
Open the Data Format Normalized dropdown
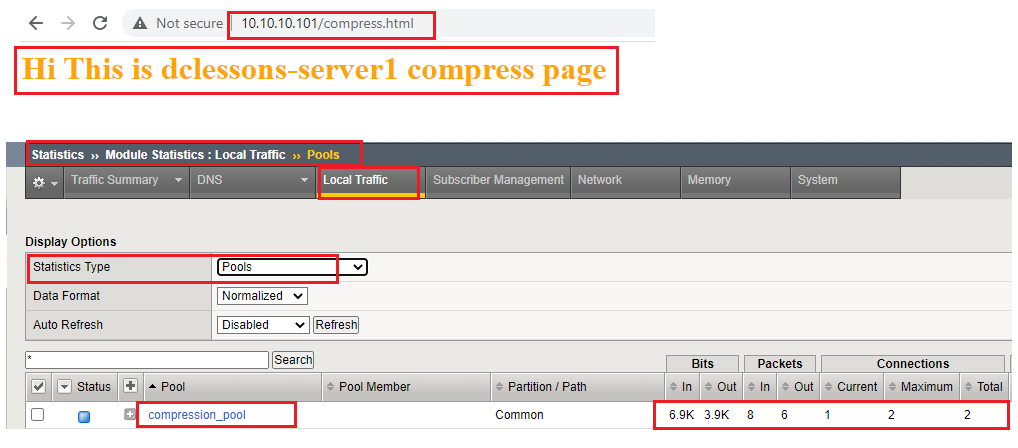pos(262,295)
